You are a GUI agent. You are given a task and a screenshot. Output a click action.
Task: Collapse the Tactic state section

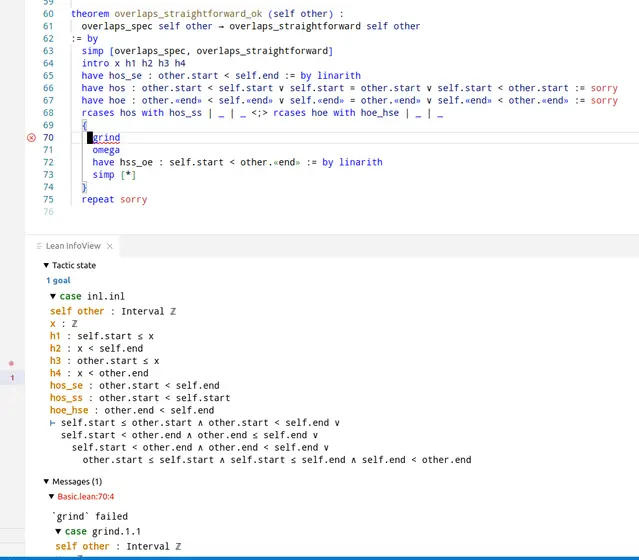46,265
